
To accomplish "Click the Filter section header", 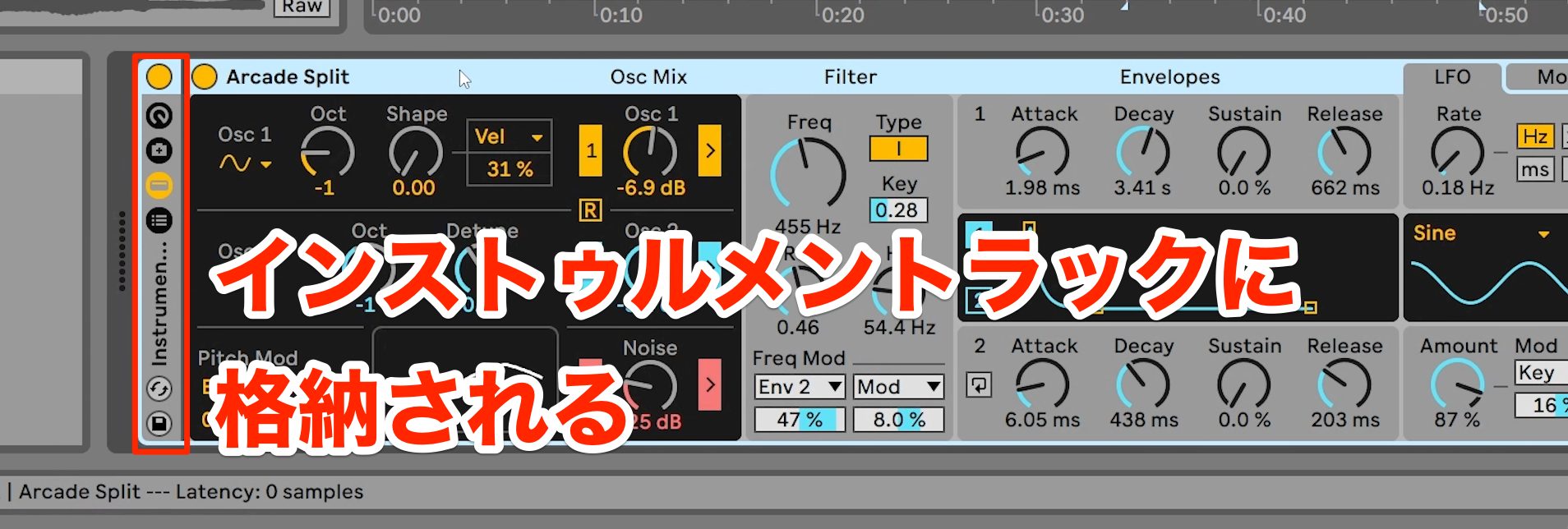I will [851, 76].
